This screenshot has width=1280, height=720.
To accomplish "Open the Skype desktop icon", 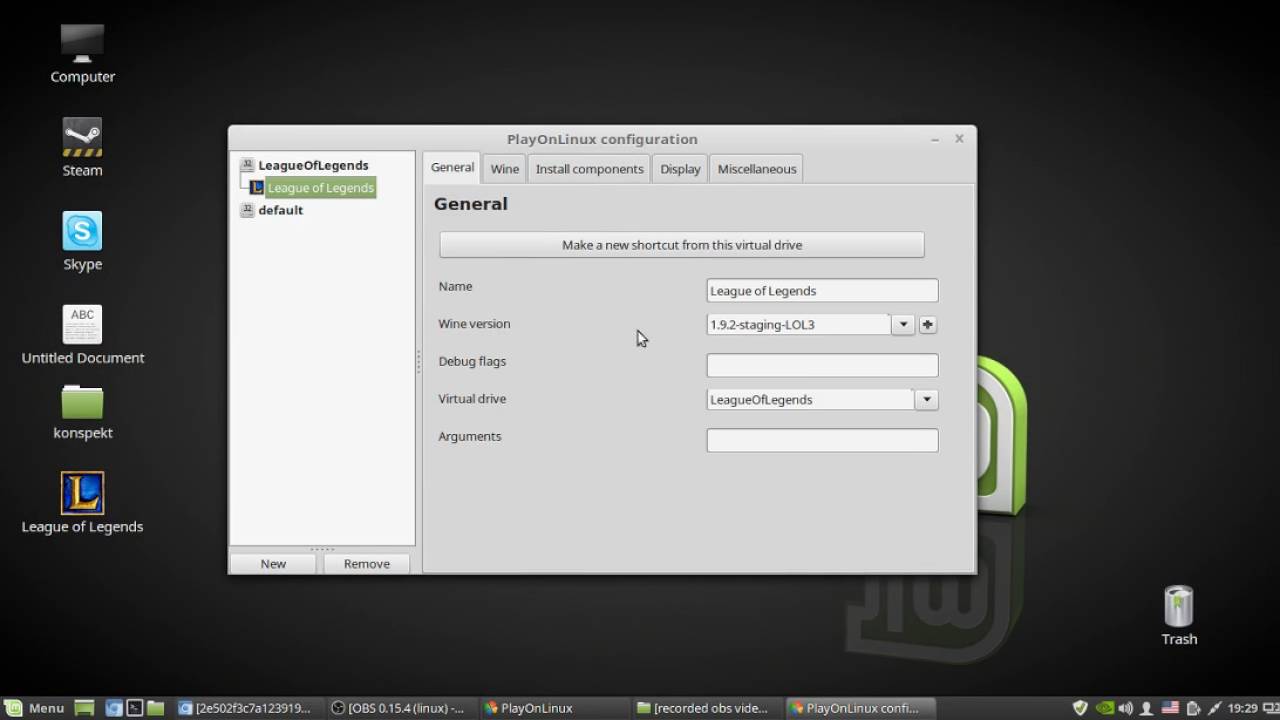I will tap(82, 242).
